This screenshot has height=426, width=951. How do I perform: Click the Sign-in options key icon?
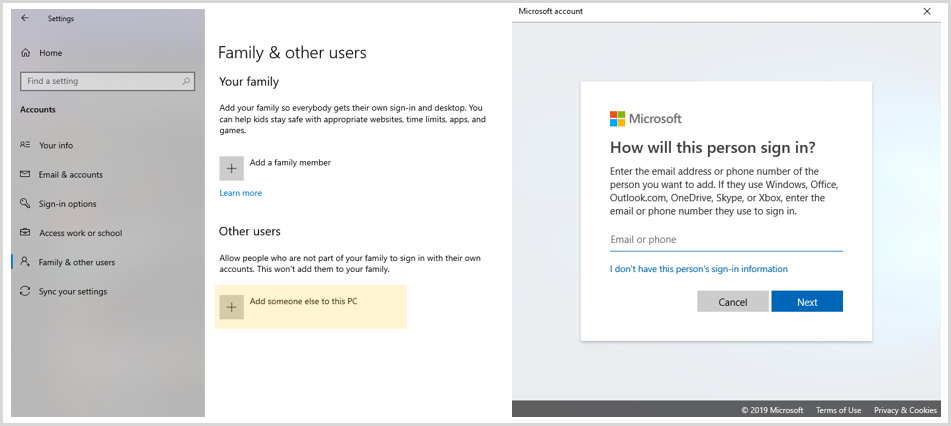pyautogui.click(x=25, y=204)
